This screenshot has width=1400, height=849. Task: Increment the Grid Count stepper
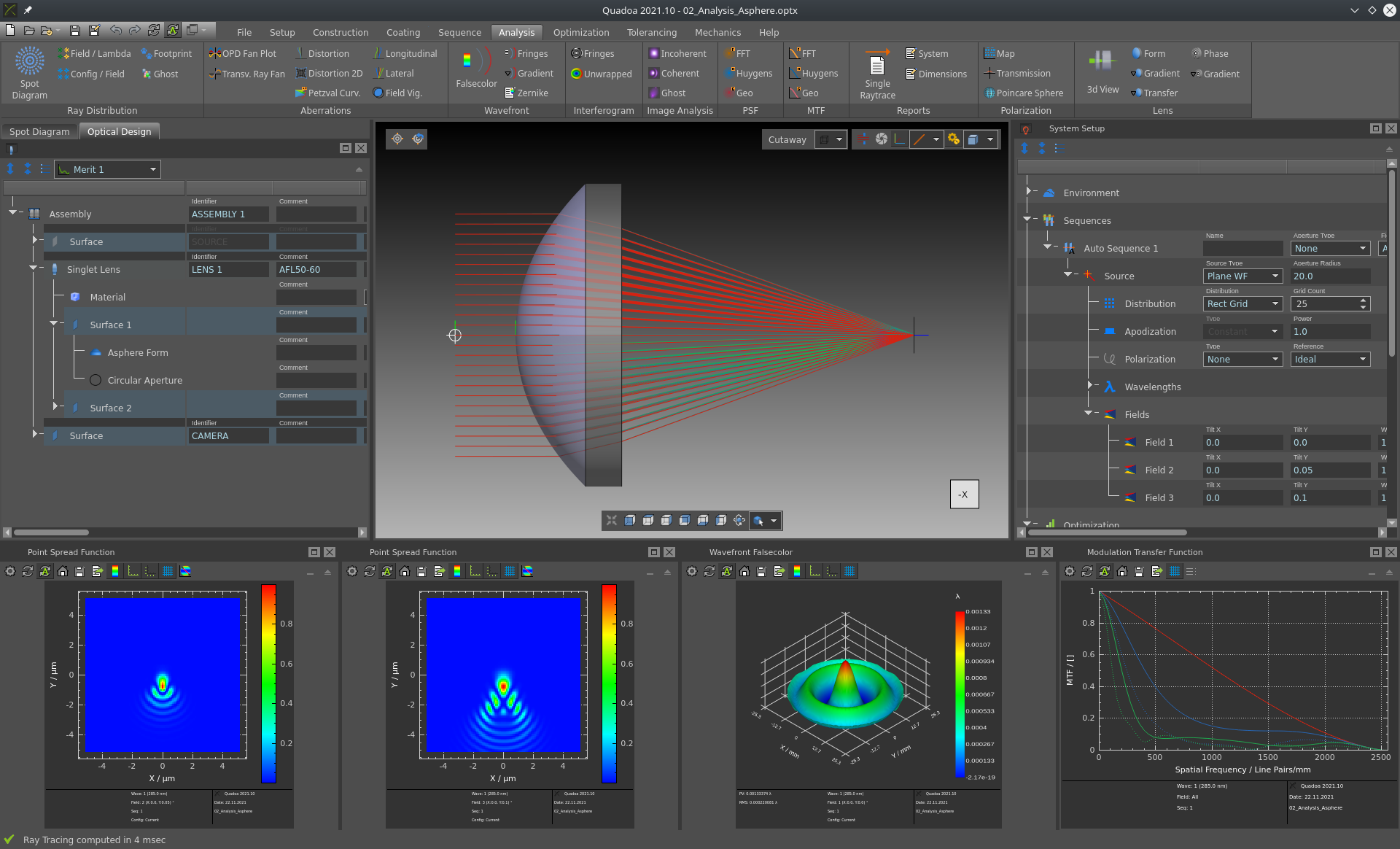[x=1364, y=300]
